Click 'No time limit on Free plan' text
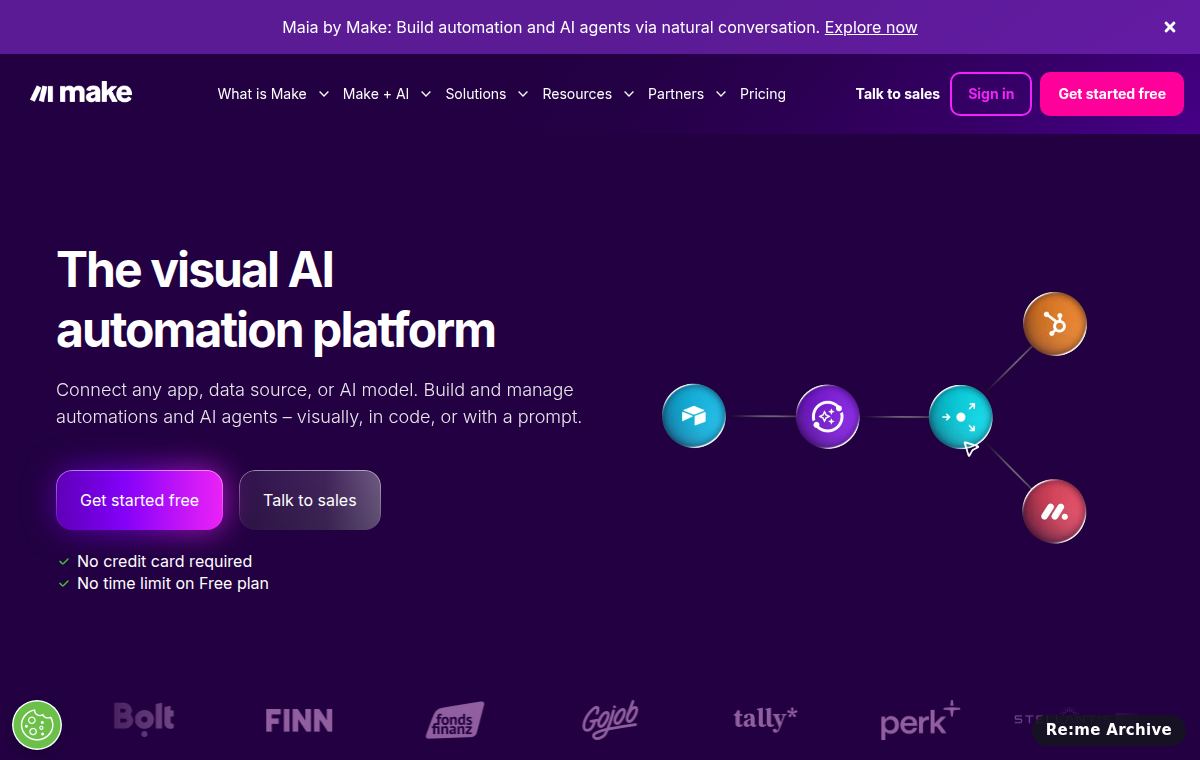 click(x=173, y=583)
